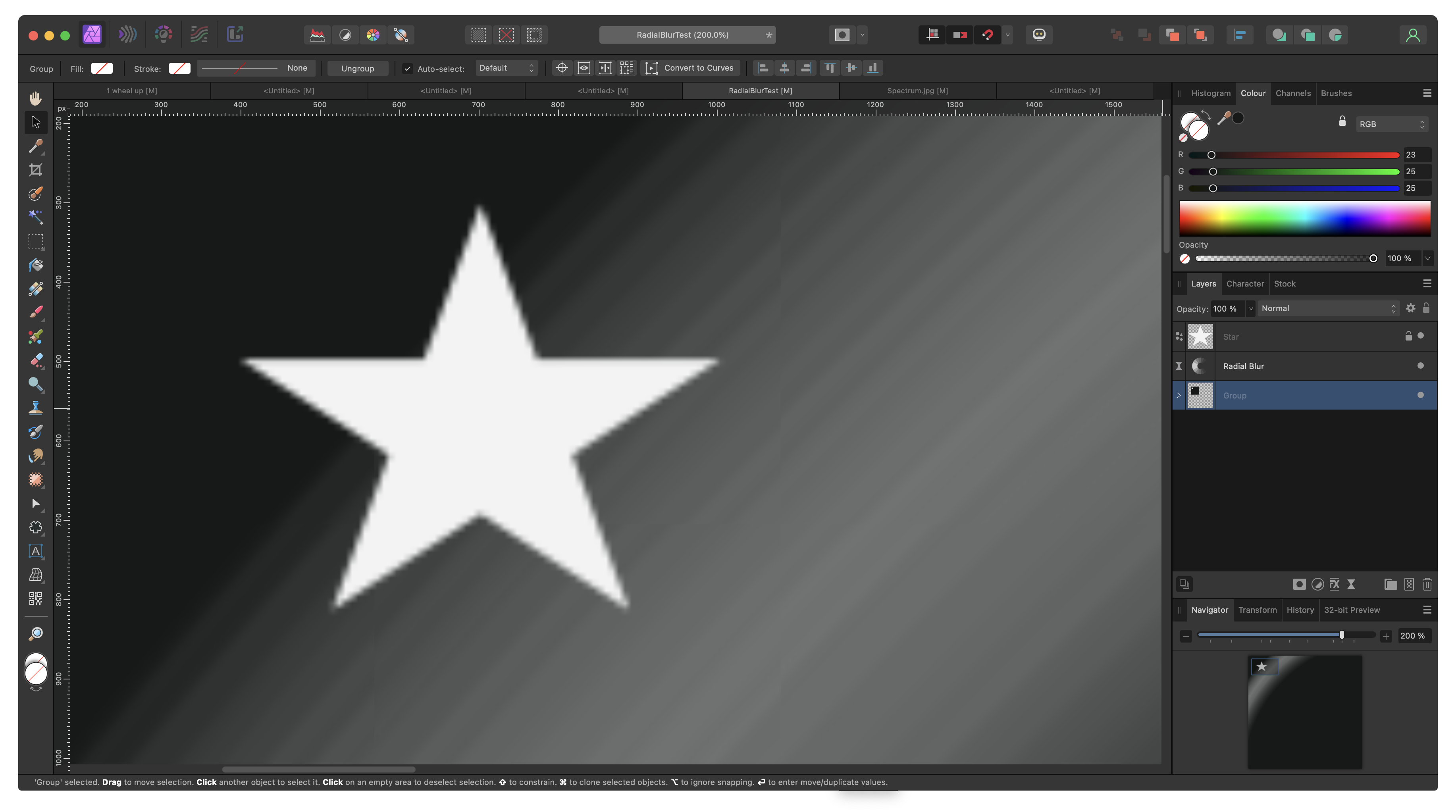Open the Colour panel options menu
The image size is (1456, 812).
[x=1427, y=93]
